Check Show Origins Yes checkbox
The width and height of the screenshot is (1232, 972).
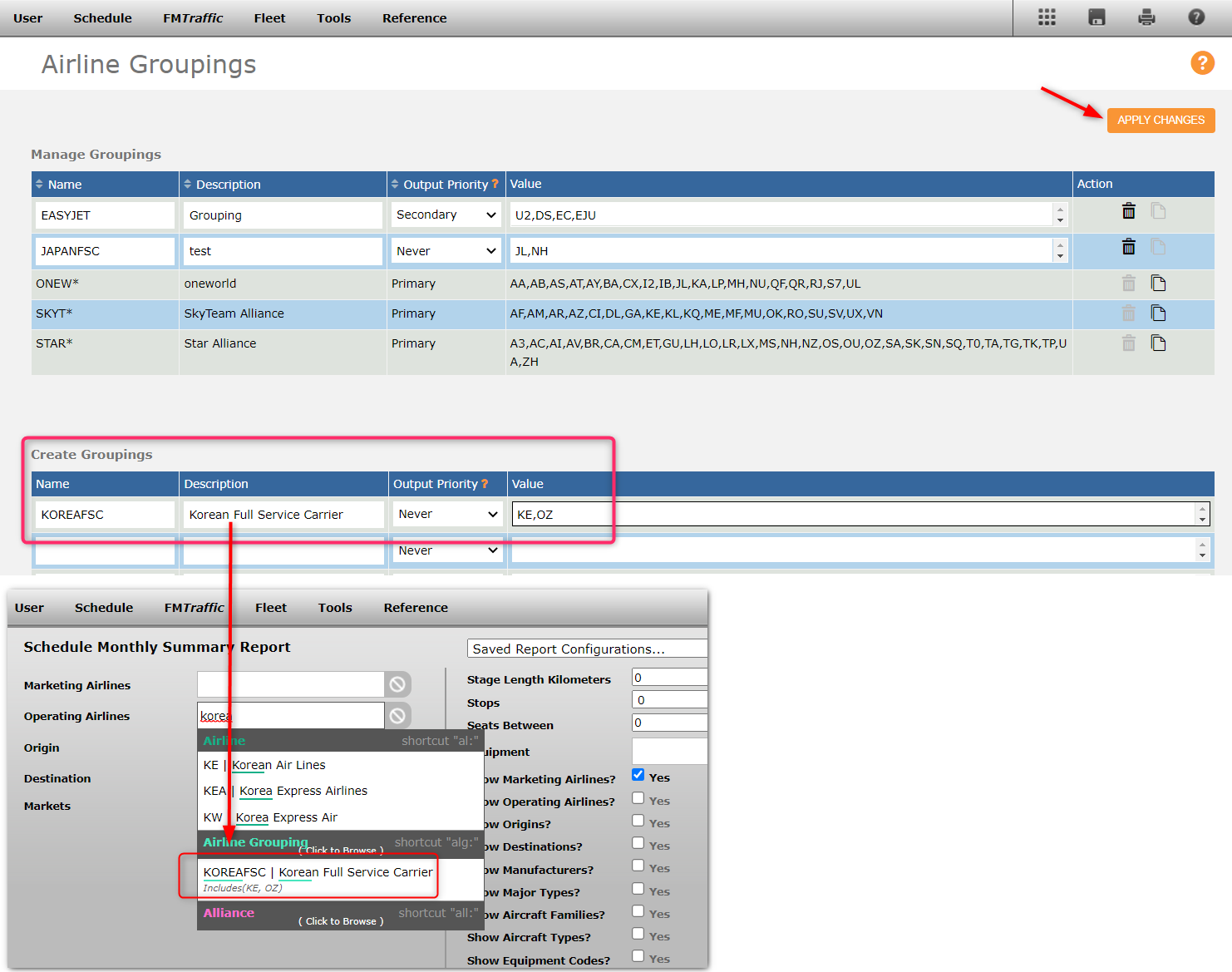[638, 821]
